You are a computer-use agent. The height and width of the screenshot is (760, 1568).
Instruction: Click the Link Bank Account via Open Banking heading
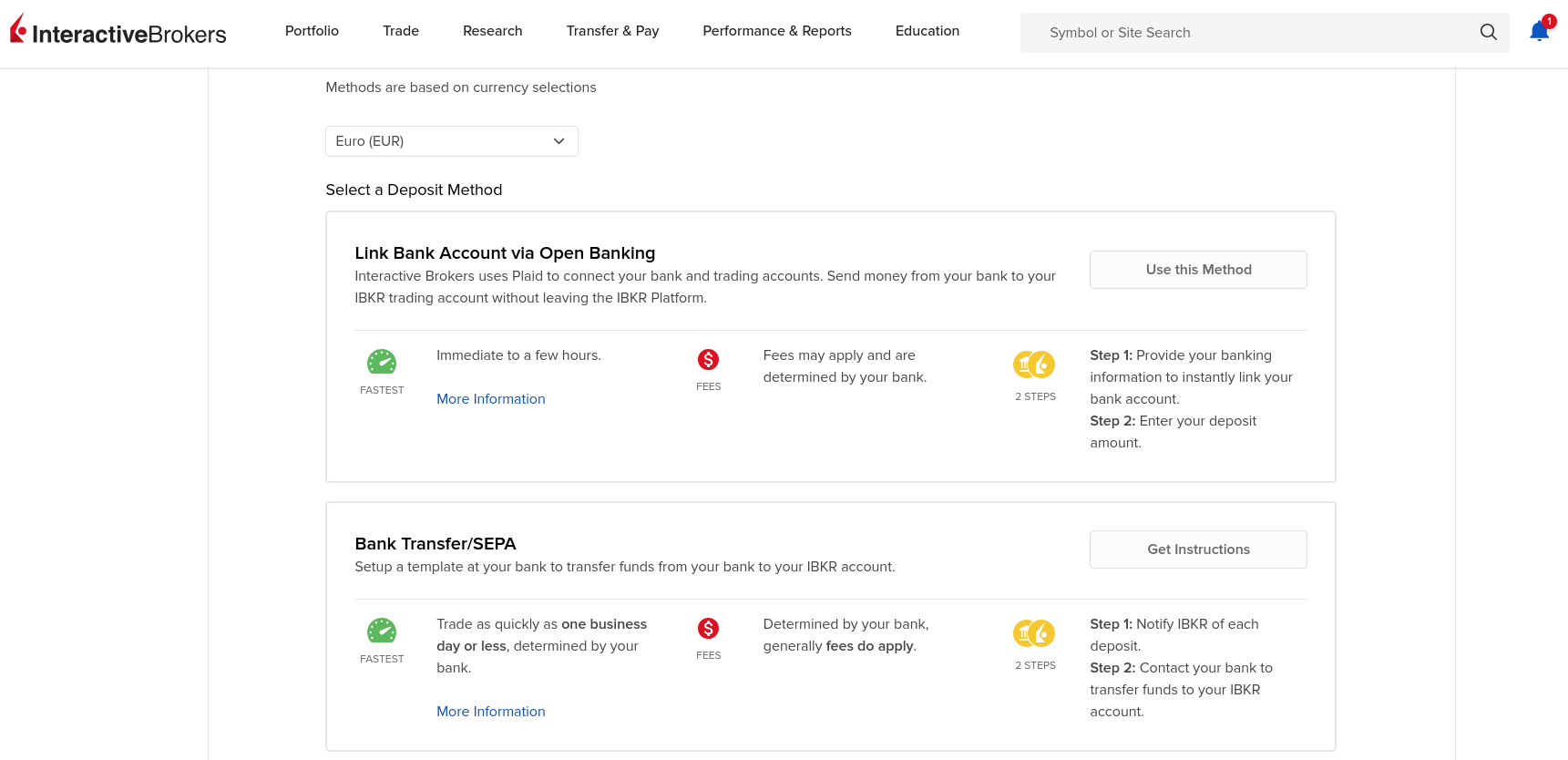point(505,253)
